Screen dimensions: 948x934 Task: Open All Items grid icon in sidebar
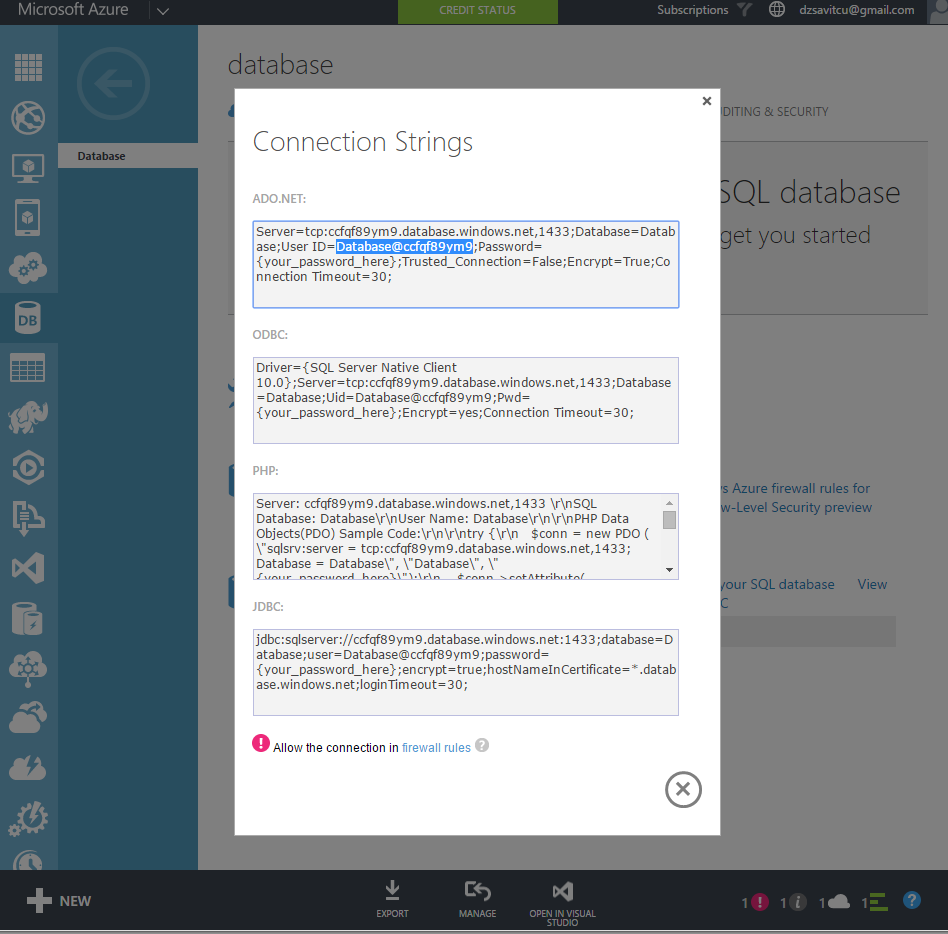point(28,67)
